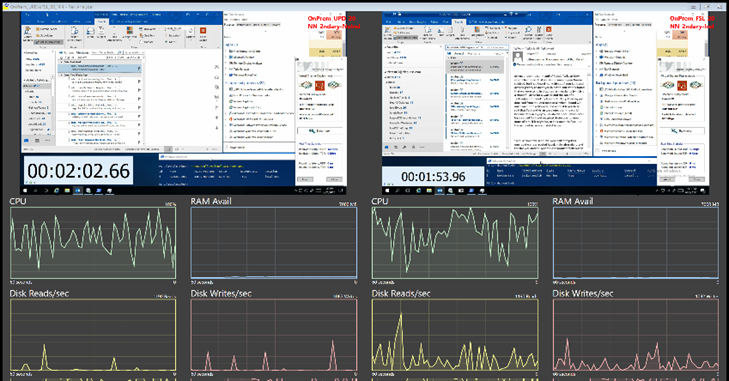Click the orange Office icon in the OnPrem_FSL popup panel
The height and width of the screenshot is (381, 729).
(682, 85)
